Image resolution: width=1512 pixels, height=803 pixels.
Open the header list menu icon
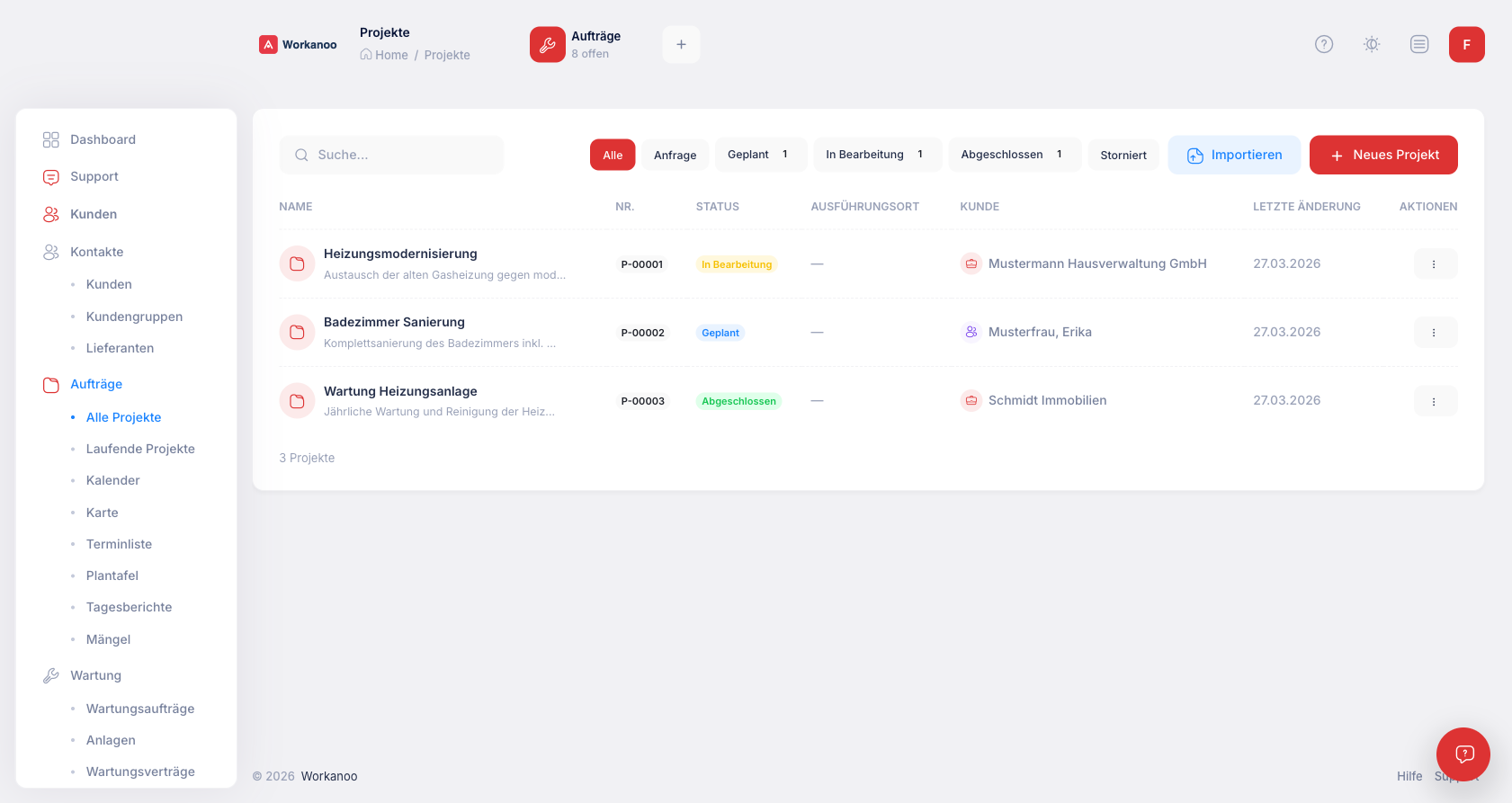coord(1418,44)
